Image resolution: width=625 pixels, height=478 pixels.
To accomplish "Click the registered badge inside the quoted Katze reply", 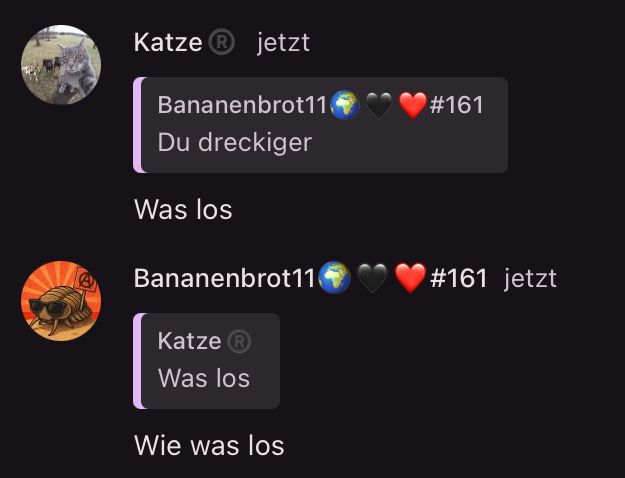I will click(x=239, y=341).
